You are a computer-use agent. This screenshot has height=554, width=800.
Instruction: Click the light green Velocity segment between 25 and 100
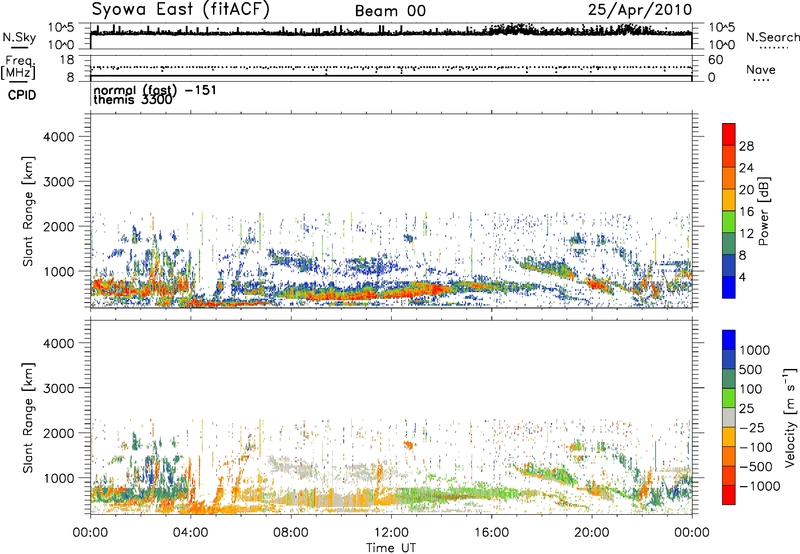[729, 398]
